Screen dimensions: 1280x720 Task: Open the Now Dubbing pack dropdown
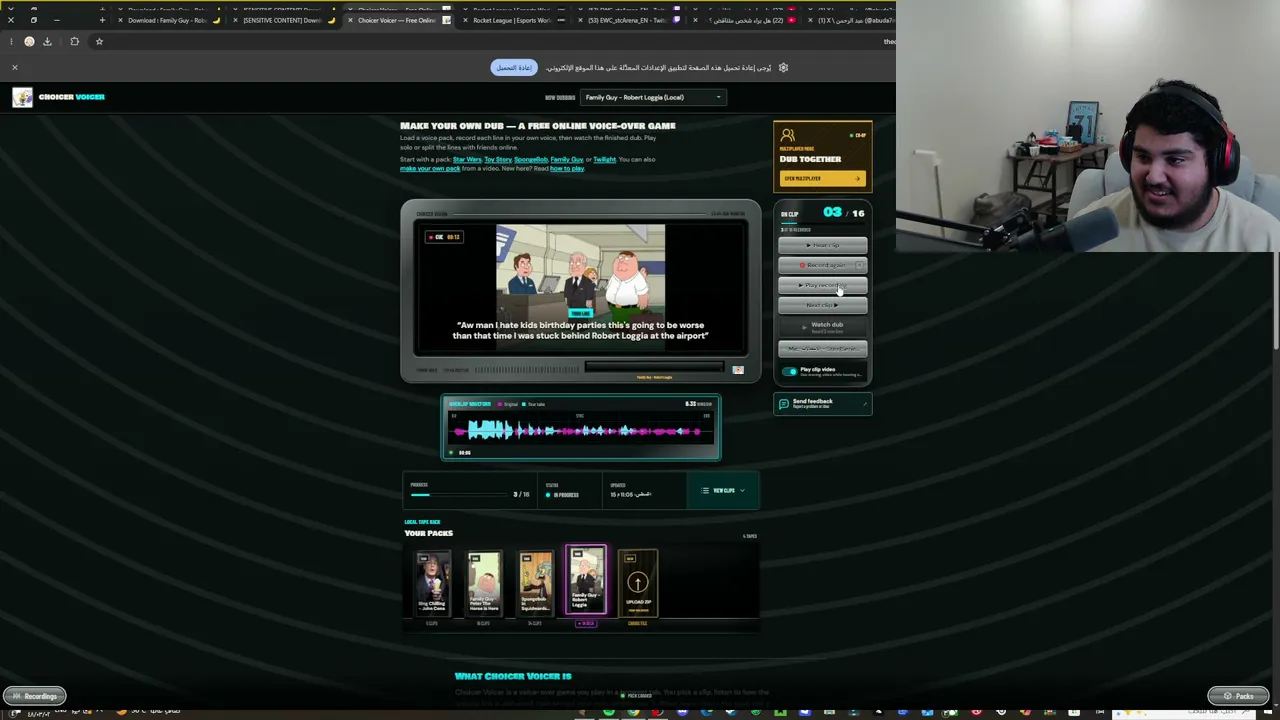[653, 97]
